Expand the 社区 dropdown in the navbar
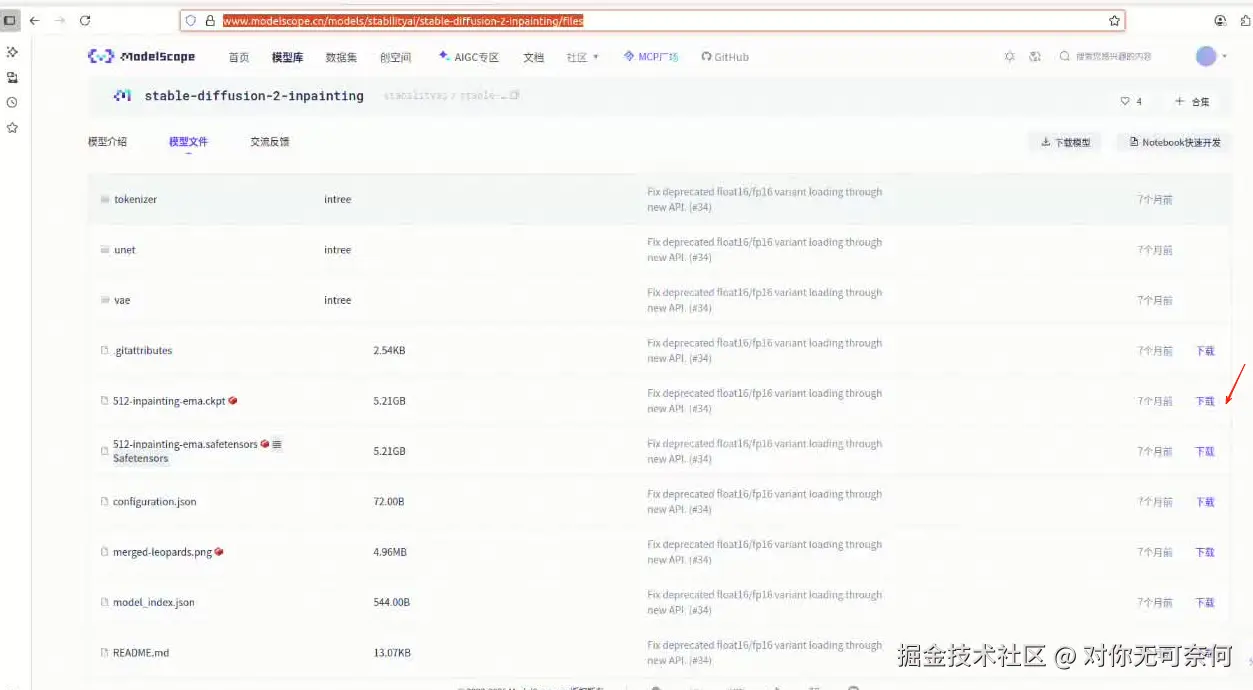The height and width of the screenshot is (690, 1253). click(x=583, y=57)
